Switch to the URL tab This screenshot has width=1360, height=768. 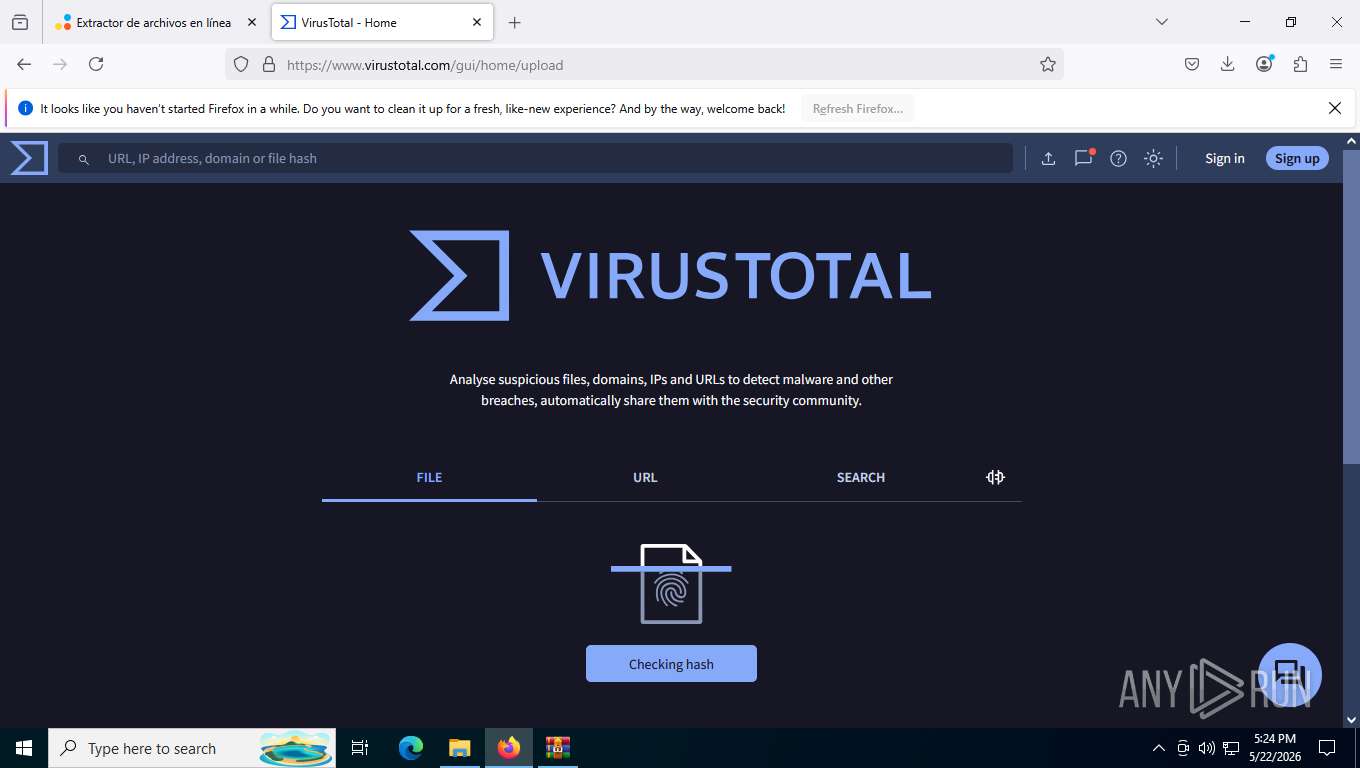(x=645, y=477)
